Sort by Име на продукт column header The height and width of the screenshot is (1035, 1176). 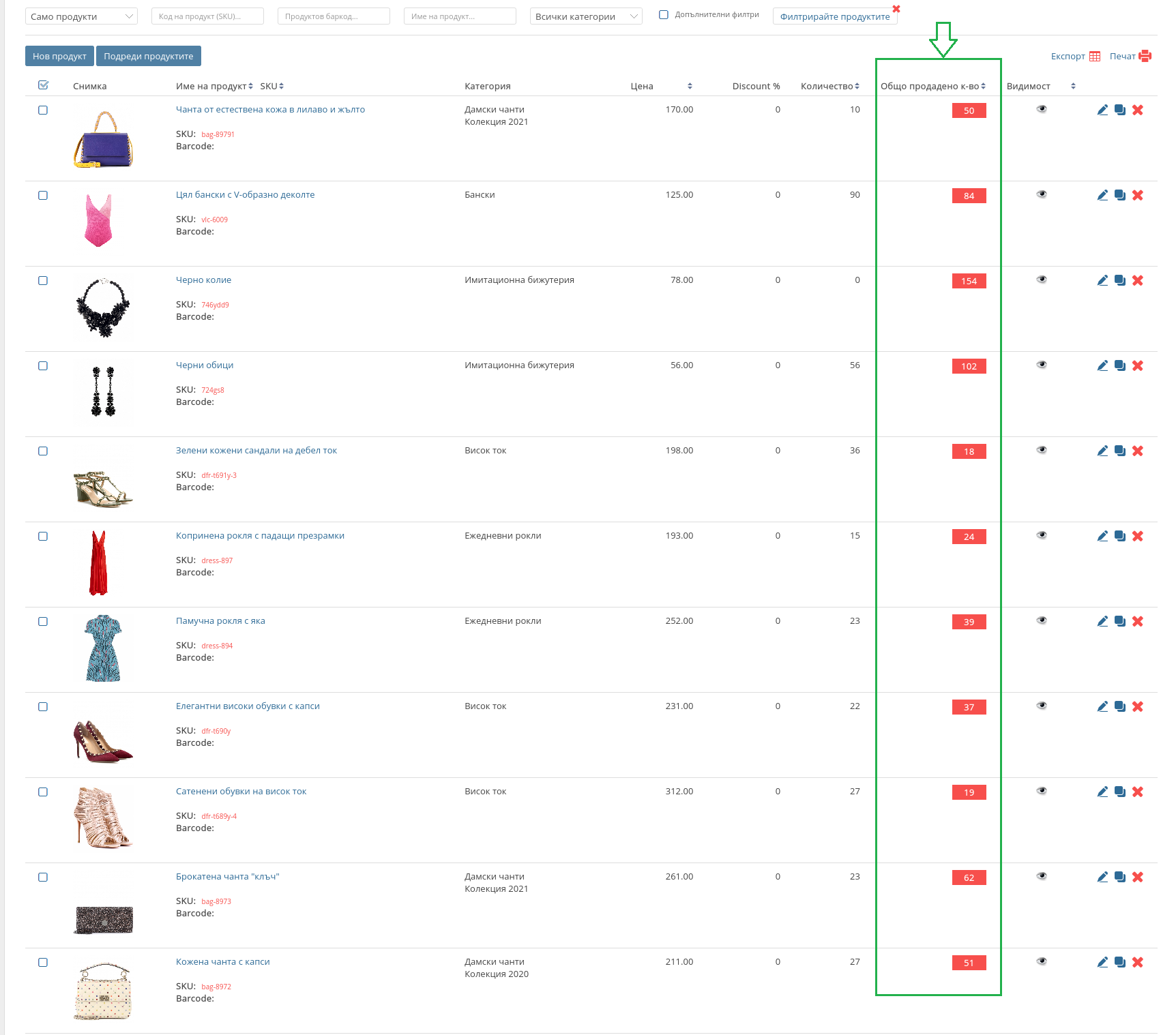click(x=214, y=86)
